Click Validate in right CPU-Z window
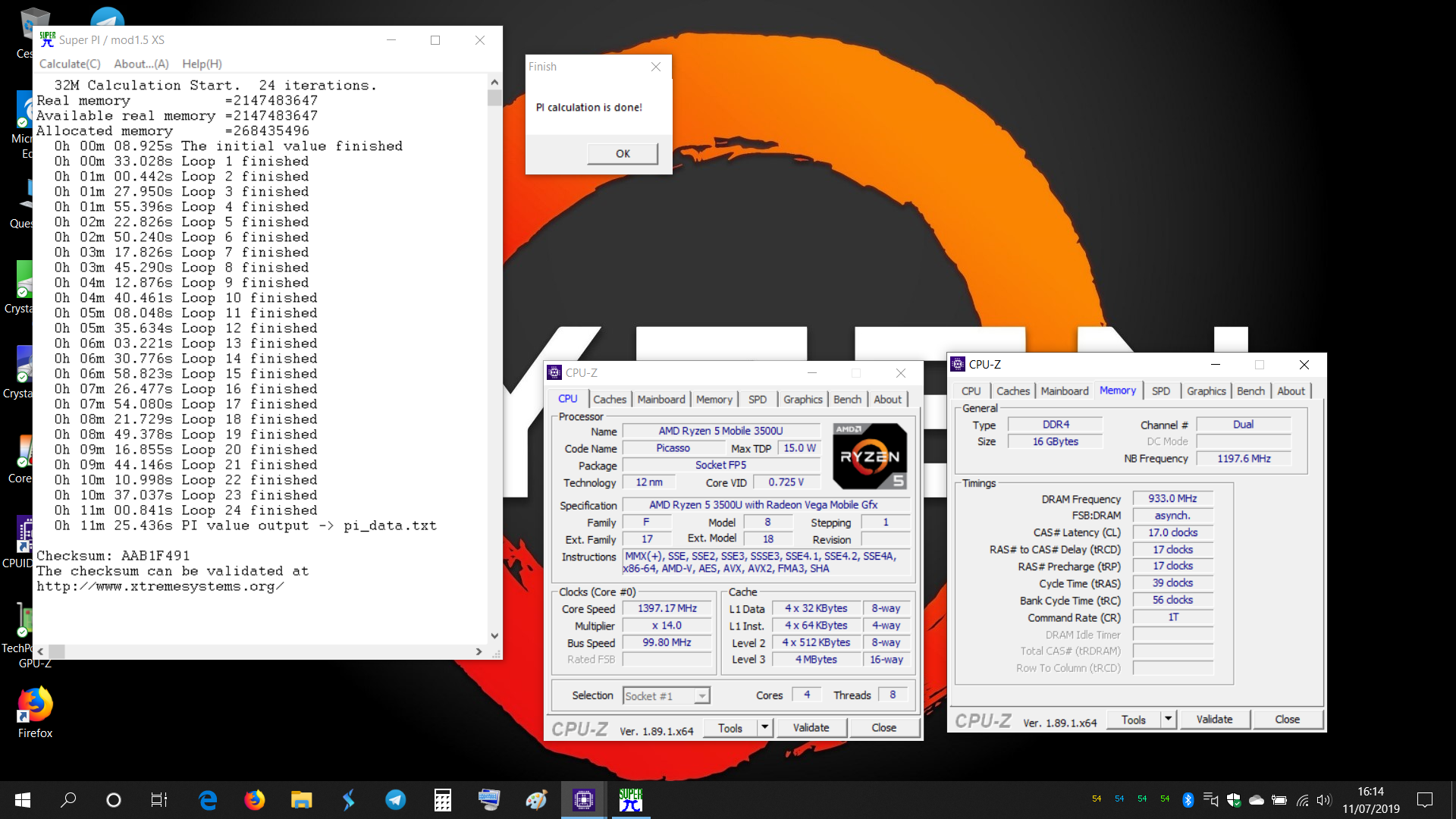The width and height of the screenshot is (1456, 819). pos(1214,720)
